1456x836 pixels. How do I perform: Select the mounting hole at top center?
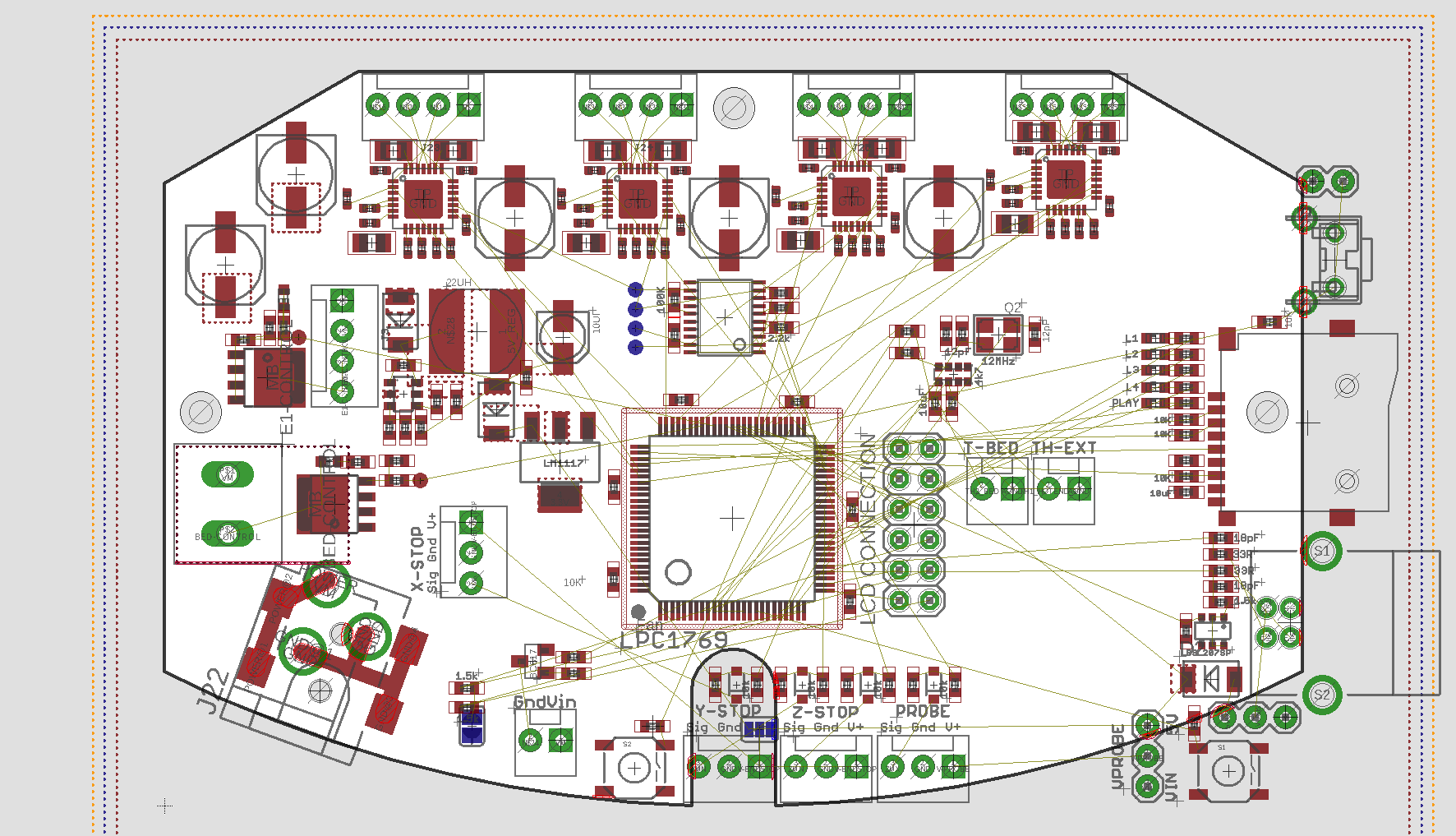734,108
